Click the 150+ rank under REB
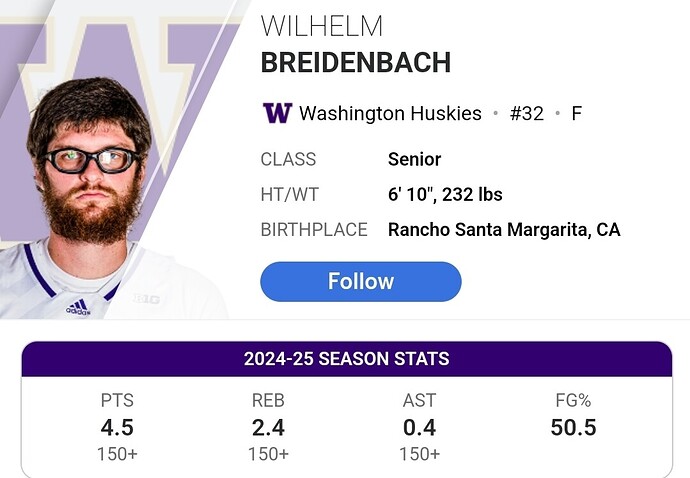 click(268, 454)
